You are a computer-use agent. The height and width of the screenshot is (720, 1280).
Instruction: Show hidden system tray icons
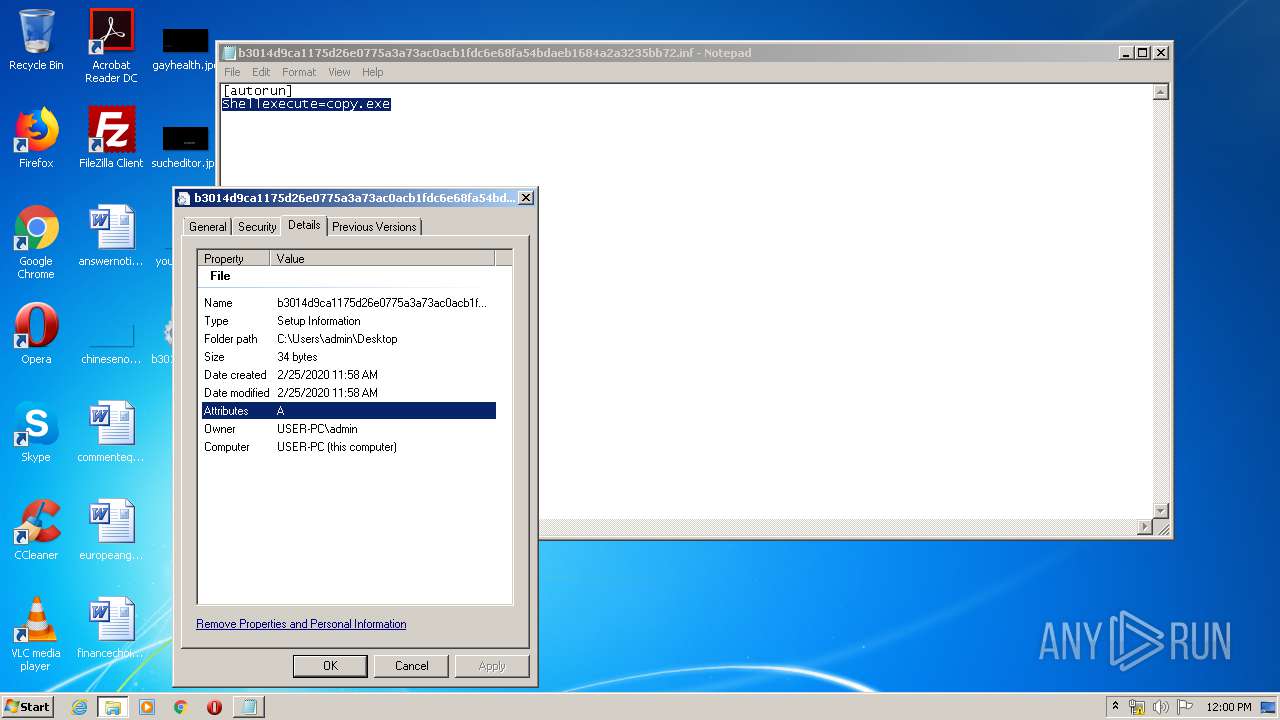1115,707
